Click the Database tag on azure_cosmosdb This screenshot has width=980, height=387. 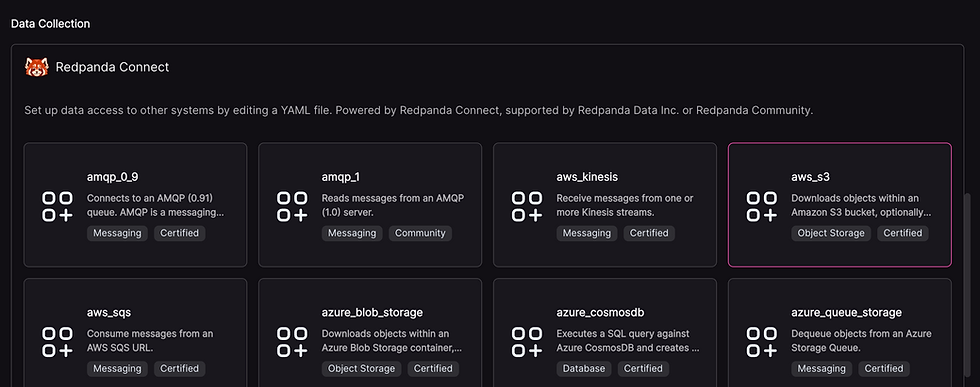point(584,368)
